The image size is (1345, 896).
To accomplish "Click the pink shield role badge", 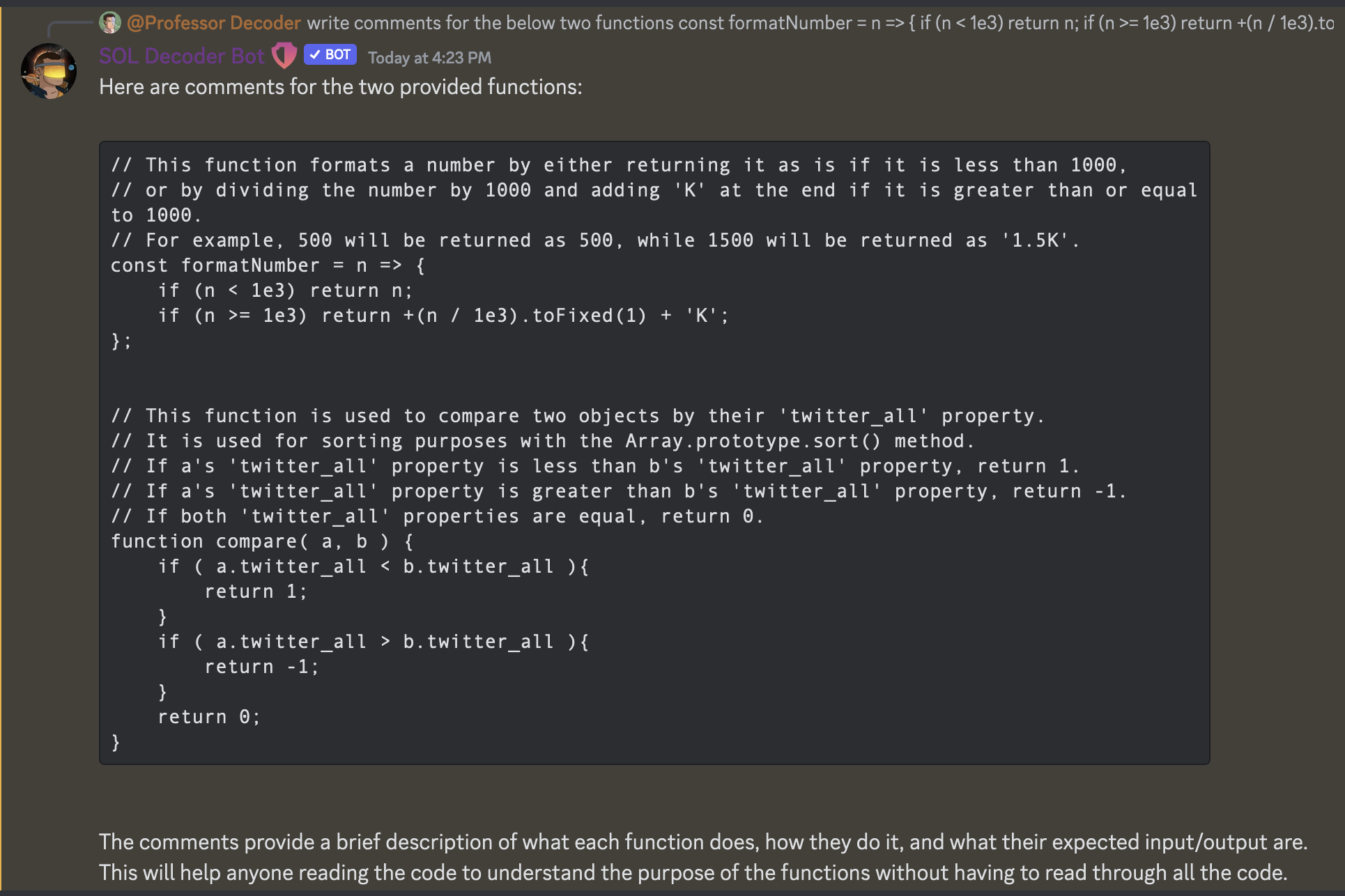I will [x=284, y=56].
